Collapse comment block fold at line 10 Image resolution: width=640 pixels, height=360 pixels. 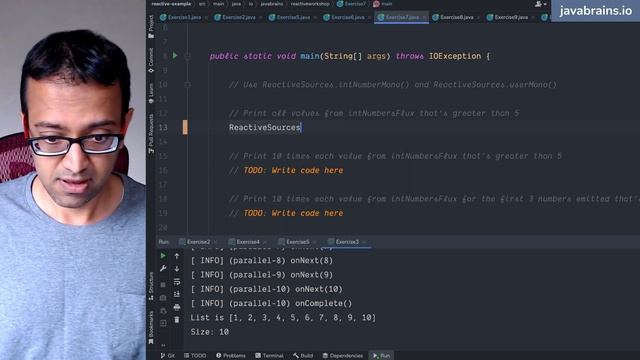click(x=187, y=84)
